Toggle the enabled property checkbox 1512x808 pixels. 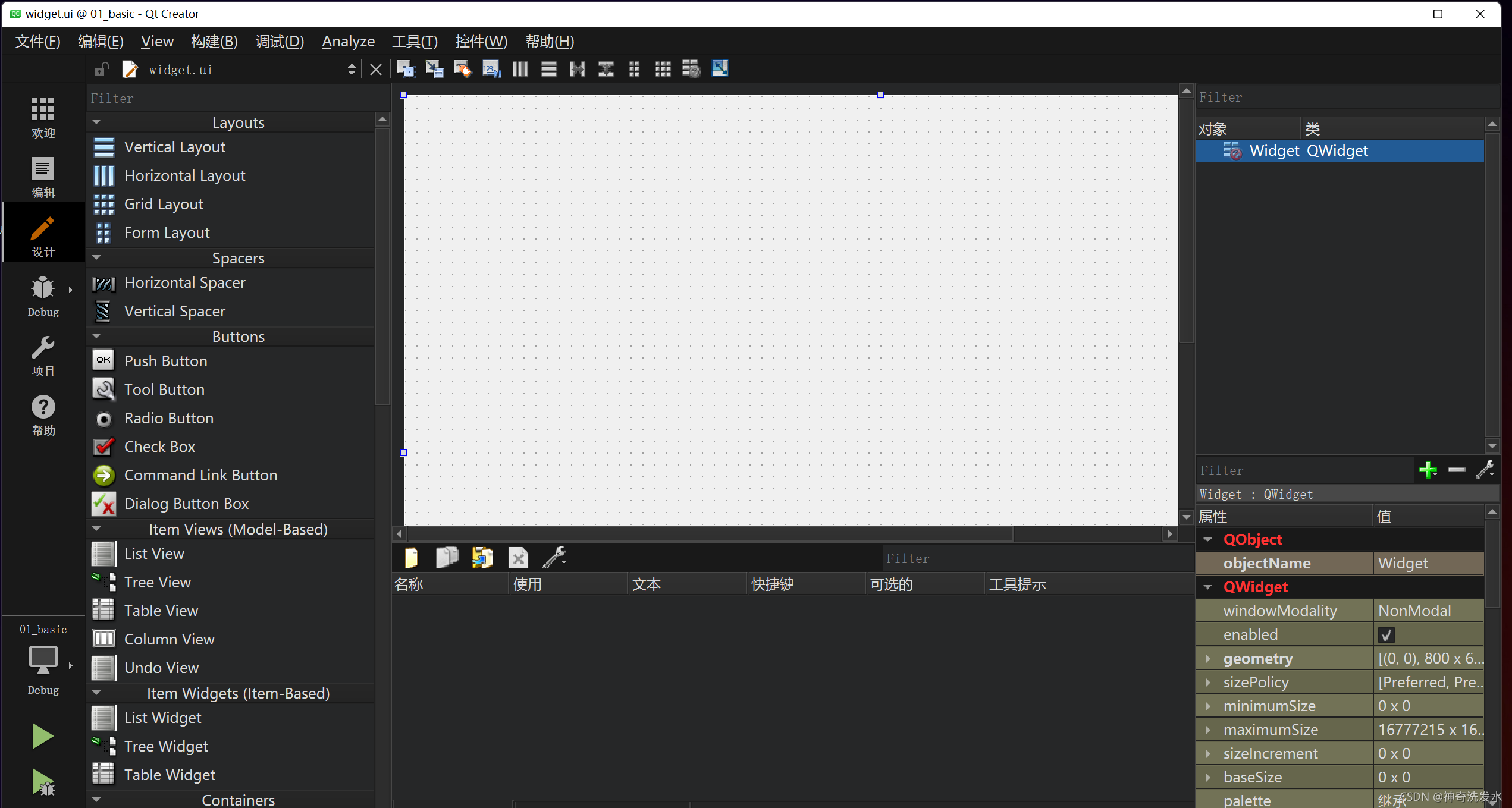click(1386, 635)
